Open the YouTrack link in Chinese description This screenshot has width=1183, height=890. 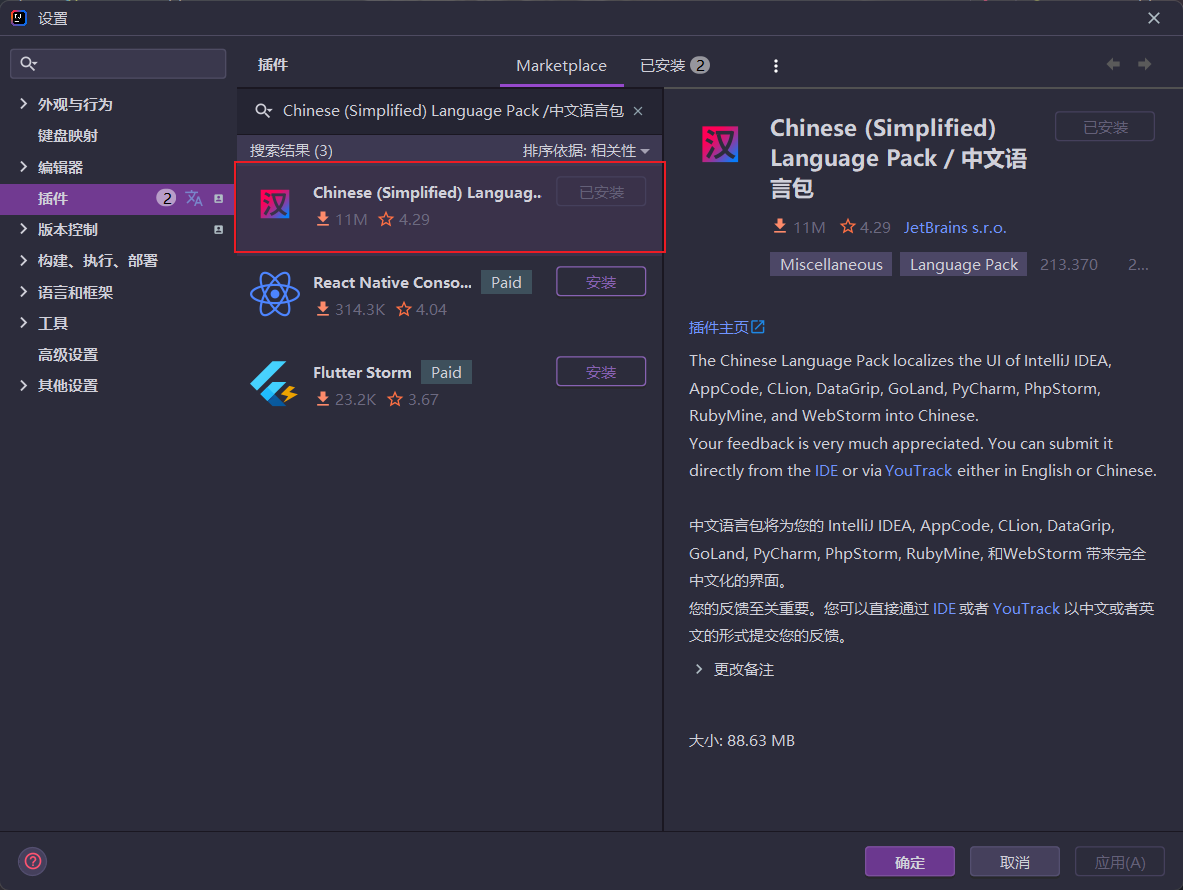tap(1026, 609)
